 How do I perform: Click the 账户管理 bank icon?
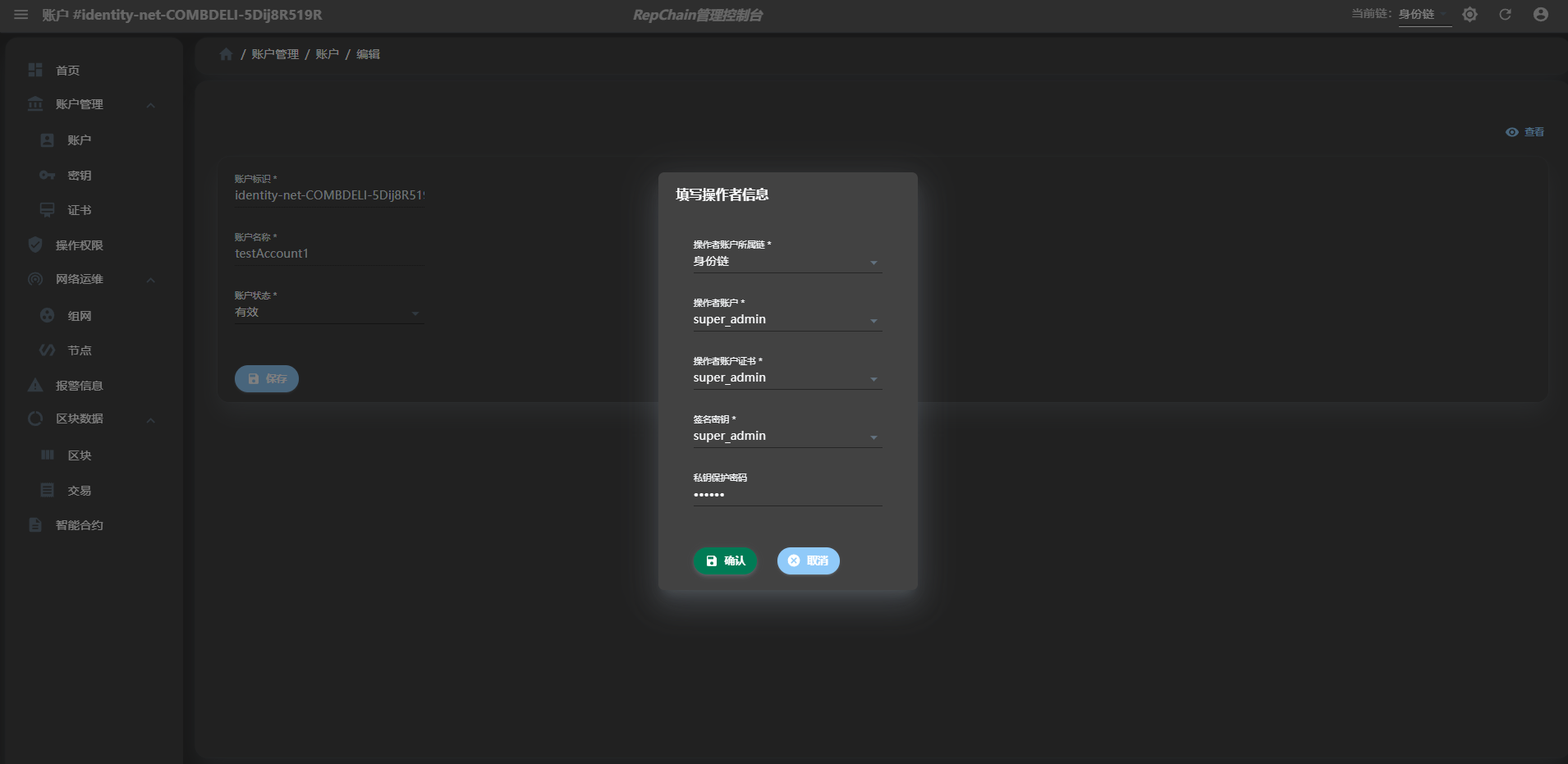35,104
